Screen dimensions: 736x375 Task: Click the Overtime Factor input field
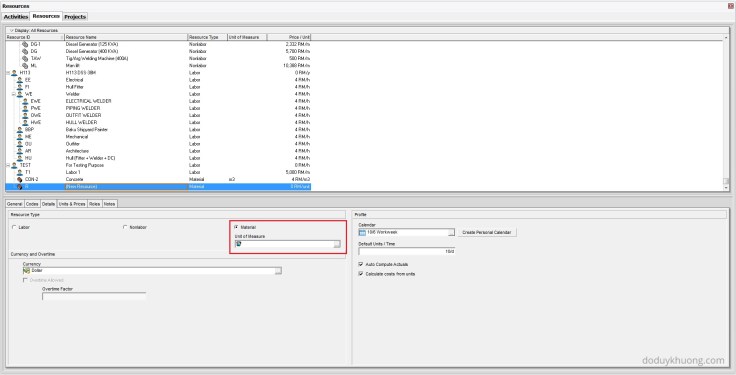(x=94, y=296)
